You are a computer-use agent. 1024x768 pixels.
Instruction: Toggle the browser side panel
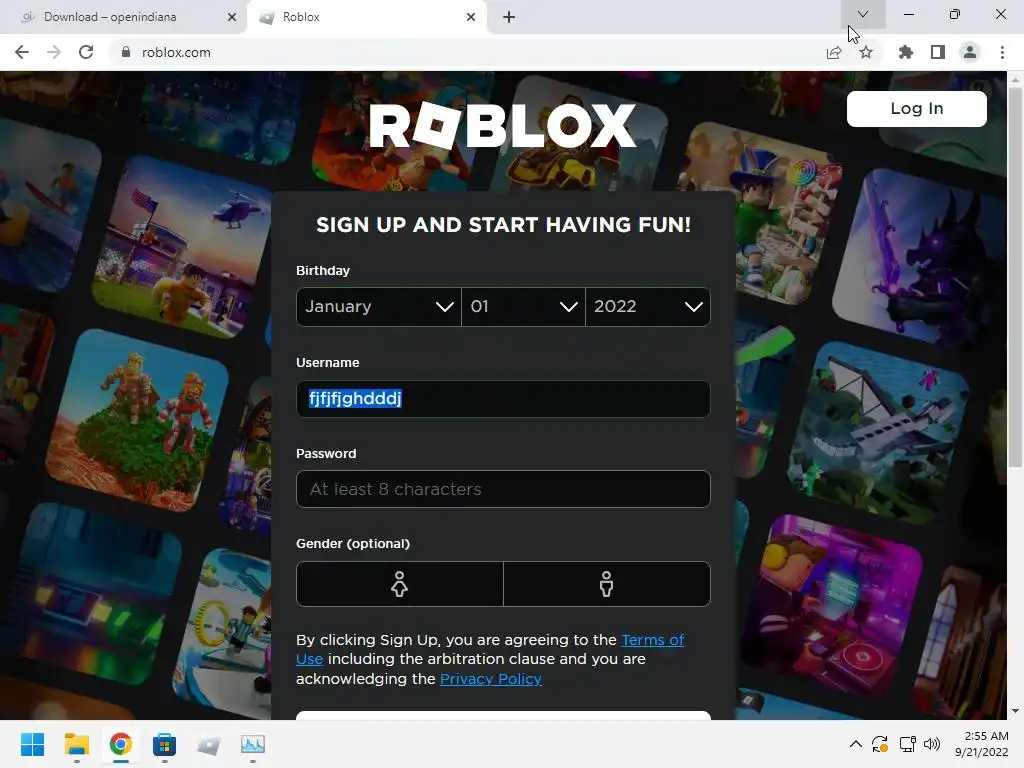coord(938,52)
